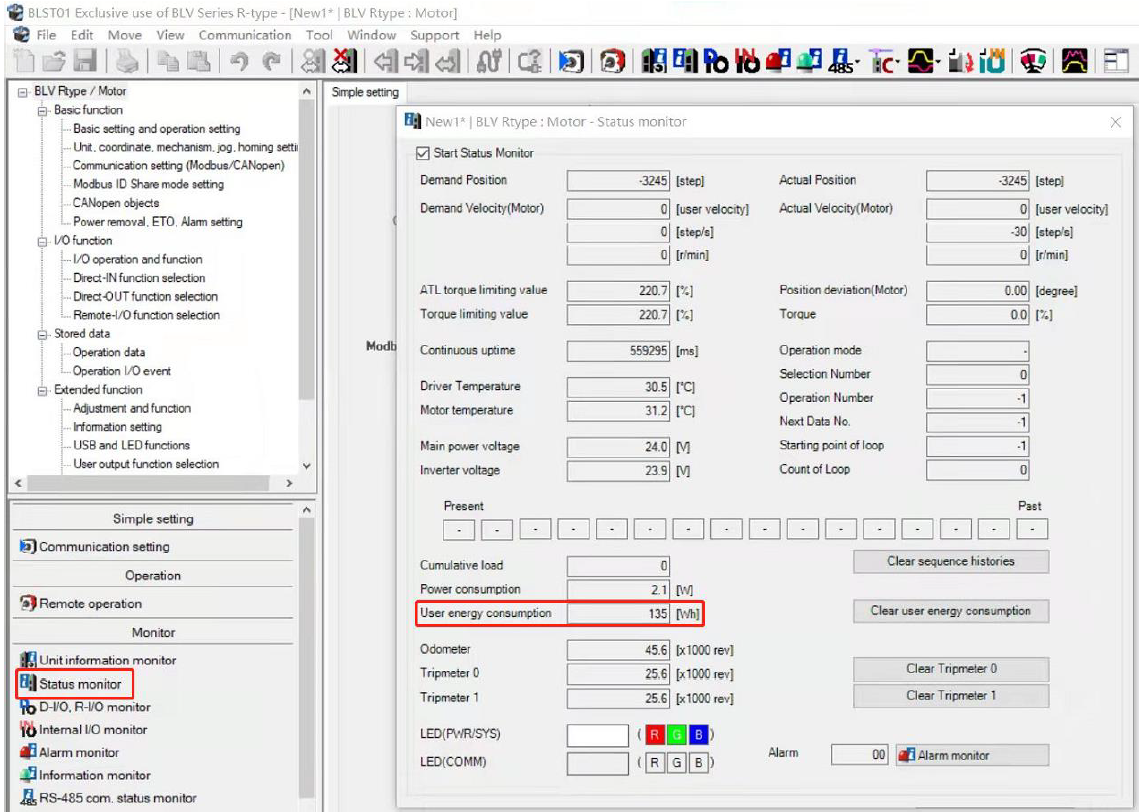This screenshot has width=1141, height=812.
Task: Select Operation data in the tree
Action: click(x=109, y=352)
